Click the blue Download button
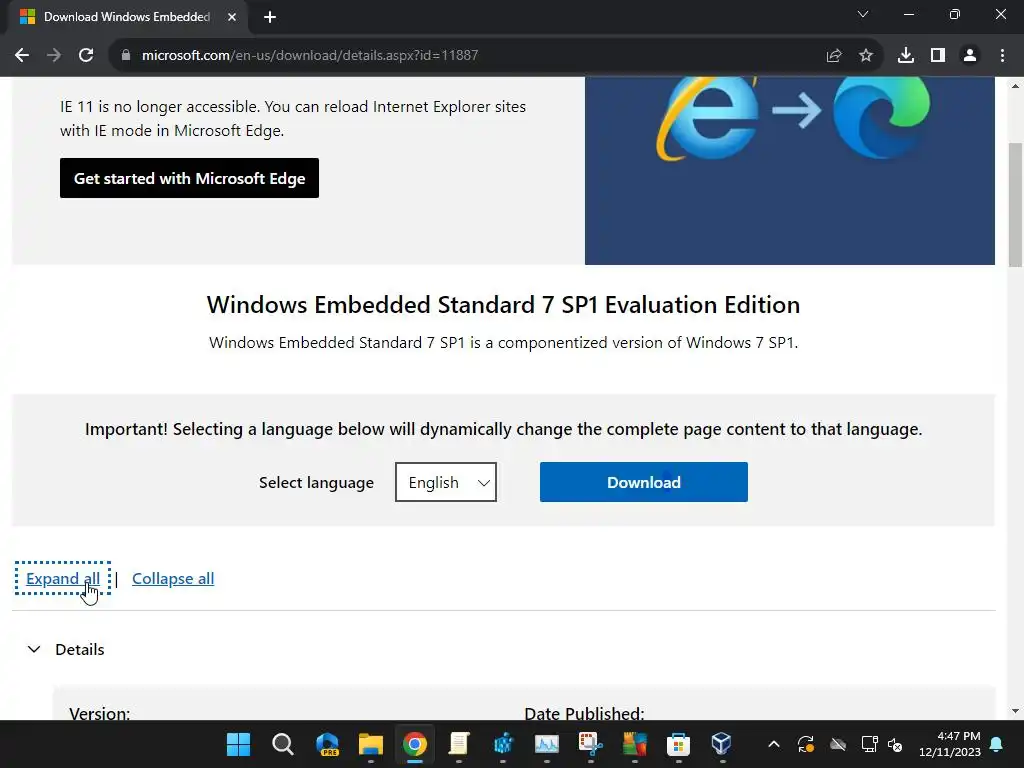The image size is (1024, 768). coord(644,483)
